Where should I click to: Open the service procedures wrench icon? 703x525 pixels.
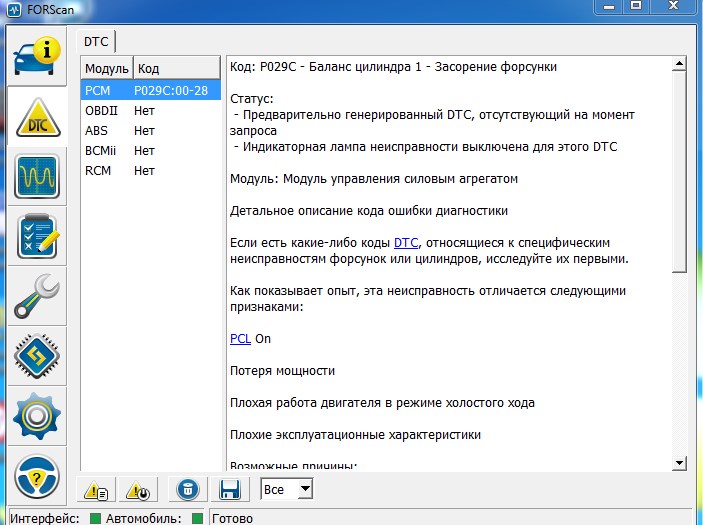[x=37, y=296]
